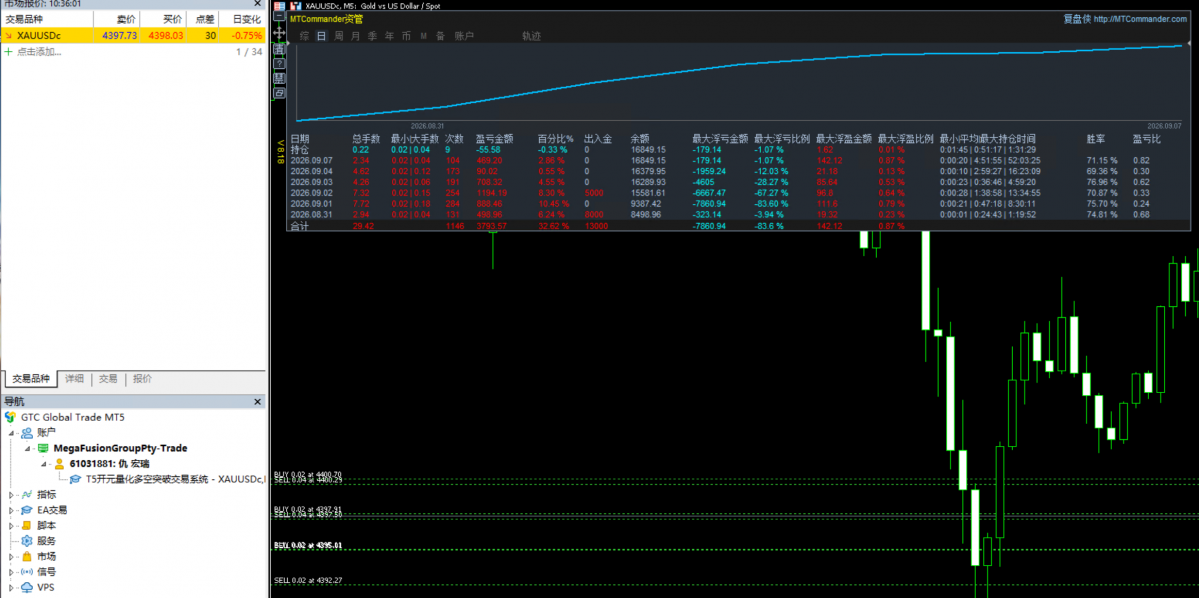Switch to the 报价 tab in Market Watch
This screenshot has height=598, width=1199.
(142, 379)
